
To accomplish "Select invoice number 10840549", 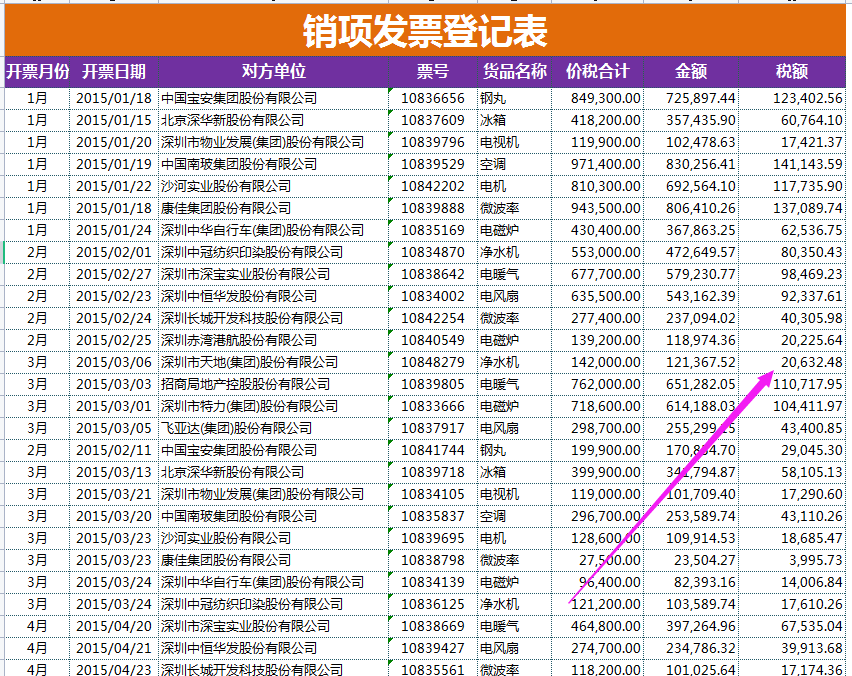I will [433, 340].
